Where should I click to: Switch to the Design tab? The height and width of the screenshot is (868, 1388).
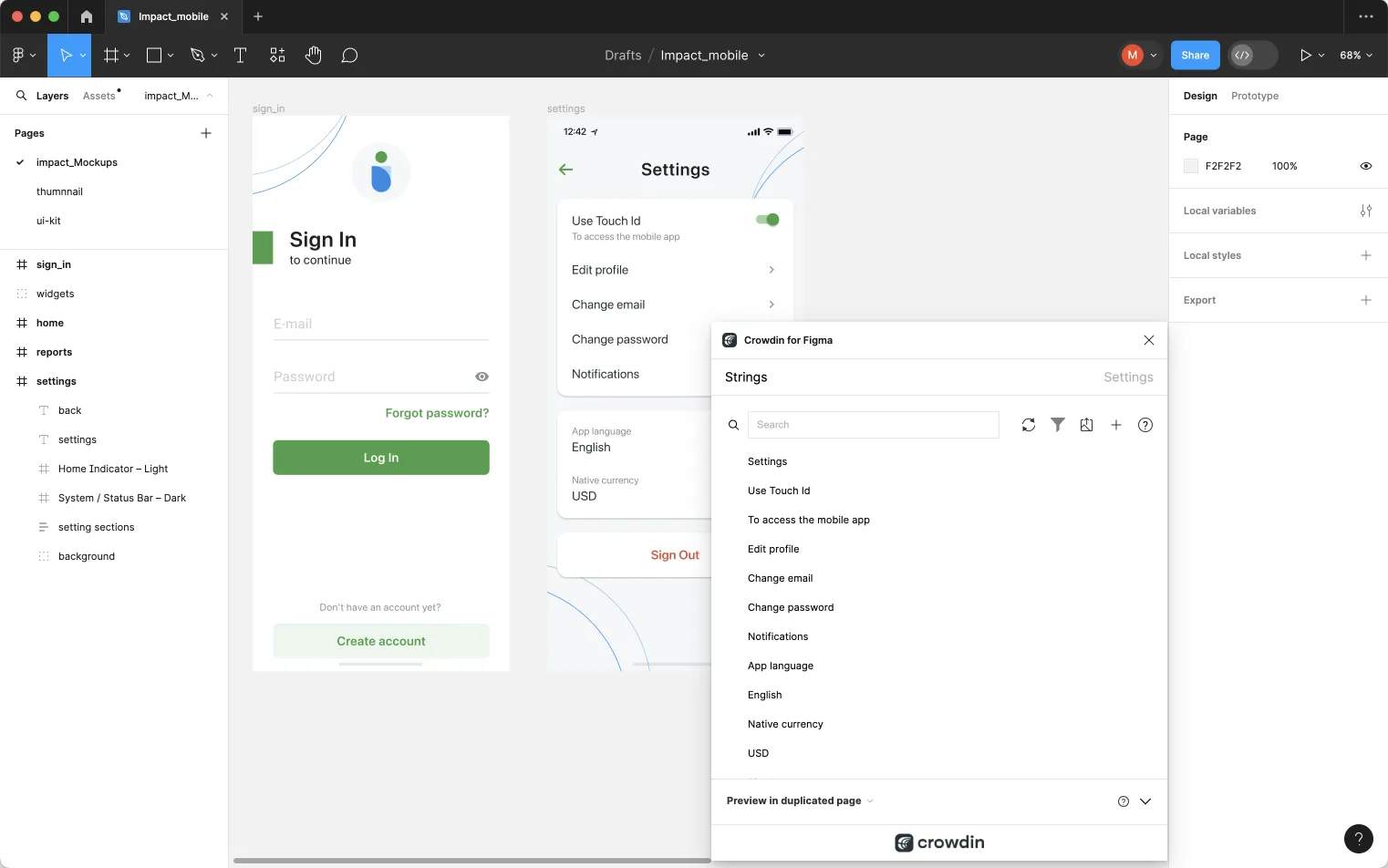1200,96
